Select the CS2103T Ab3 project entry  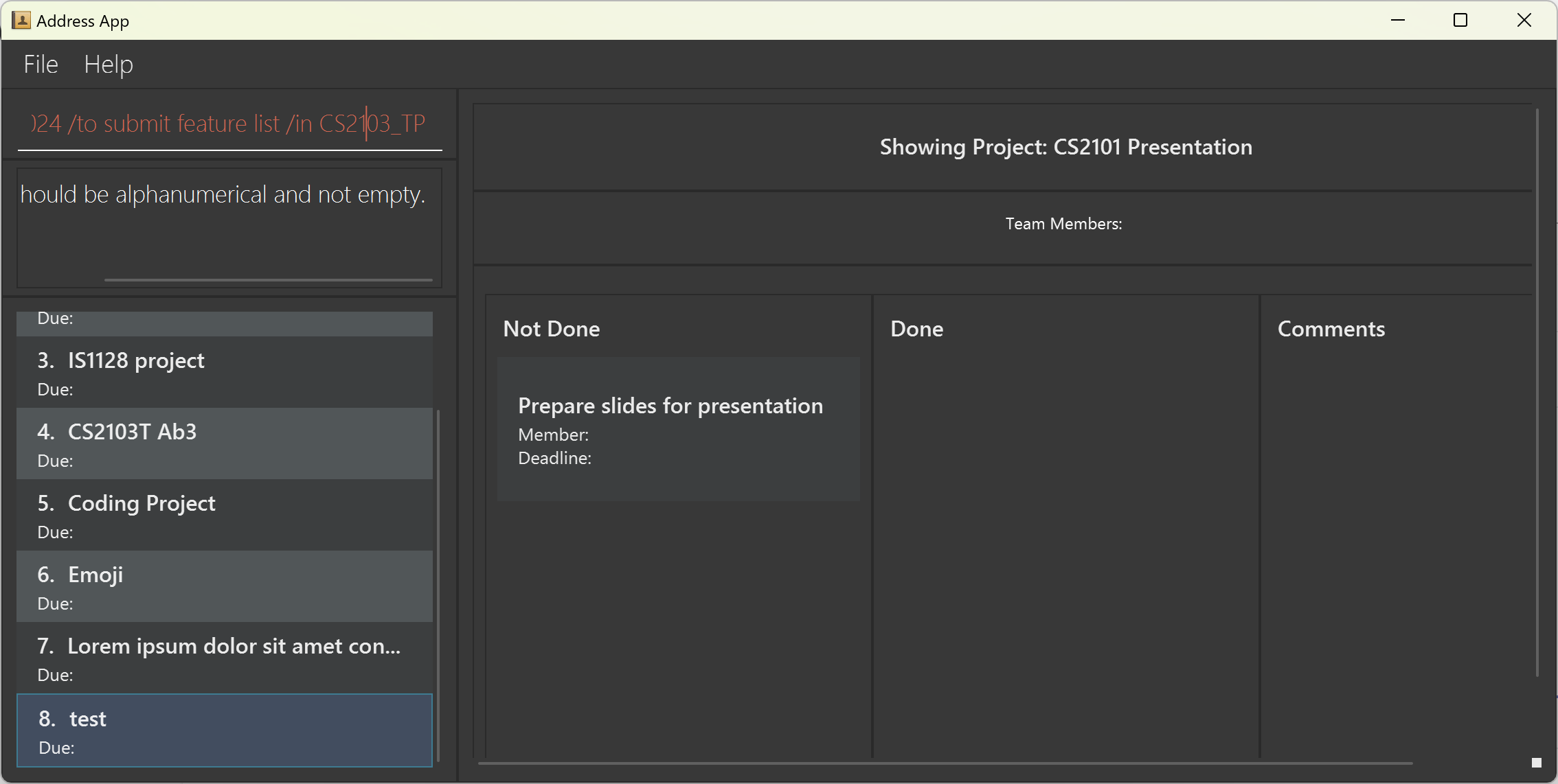click(225, 443)
